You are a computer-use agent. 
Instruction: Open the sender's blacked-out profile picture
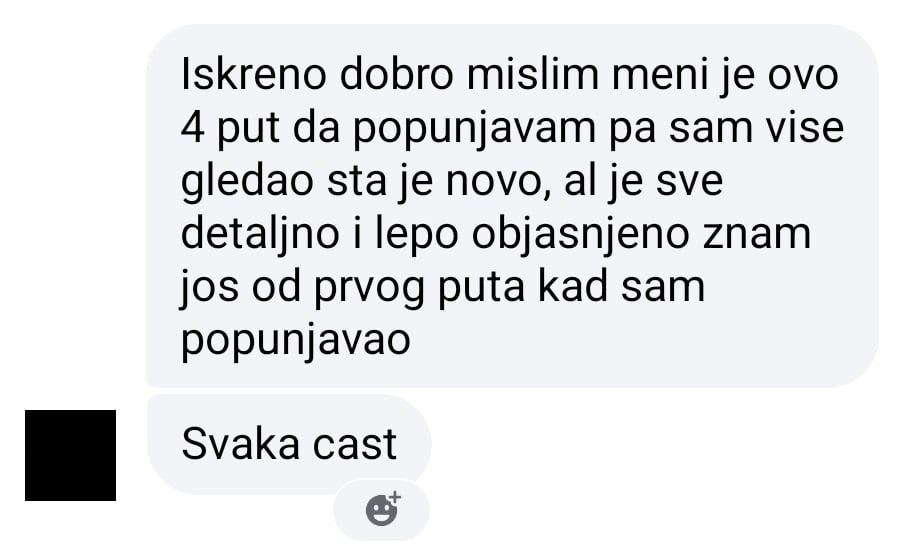(71, 455)
